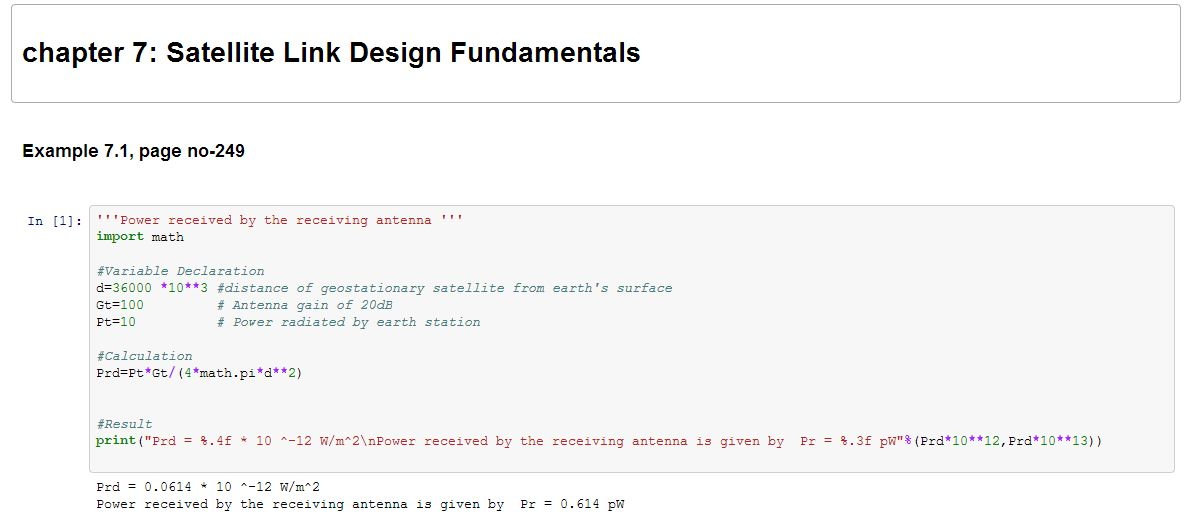
Task: Click the Example 7.1 page no-249 subheading
Action: [133, 151]
